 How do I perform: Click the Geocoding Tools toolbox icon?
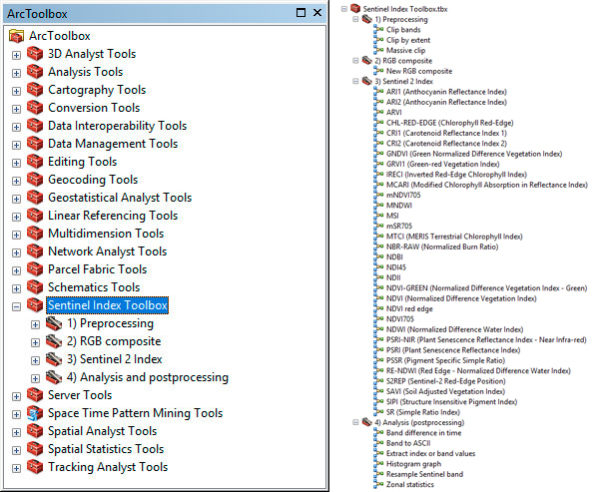point(35,180)
